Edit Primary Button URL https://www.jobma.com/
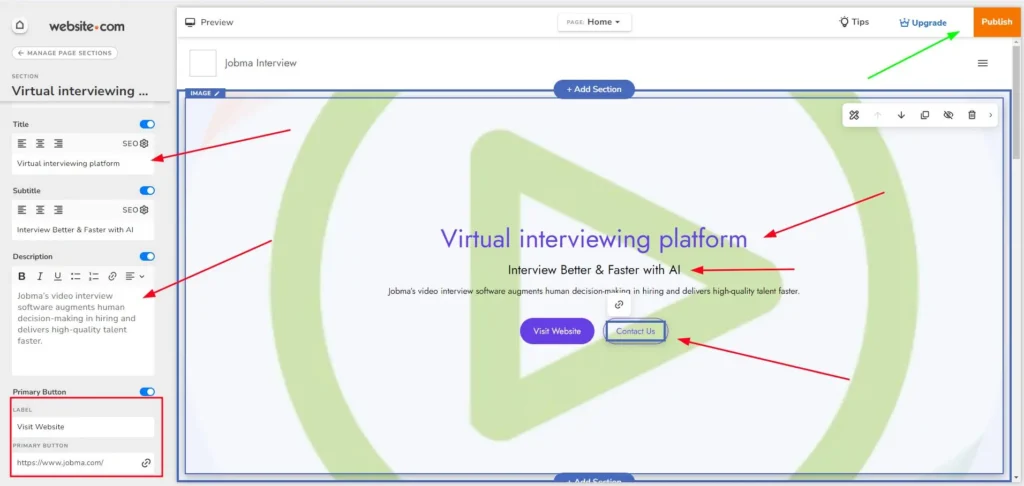 point(75,462)
